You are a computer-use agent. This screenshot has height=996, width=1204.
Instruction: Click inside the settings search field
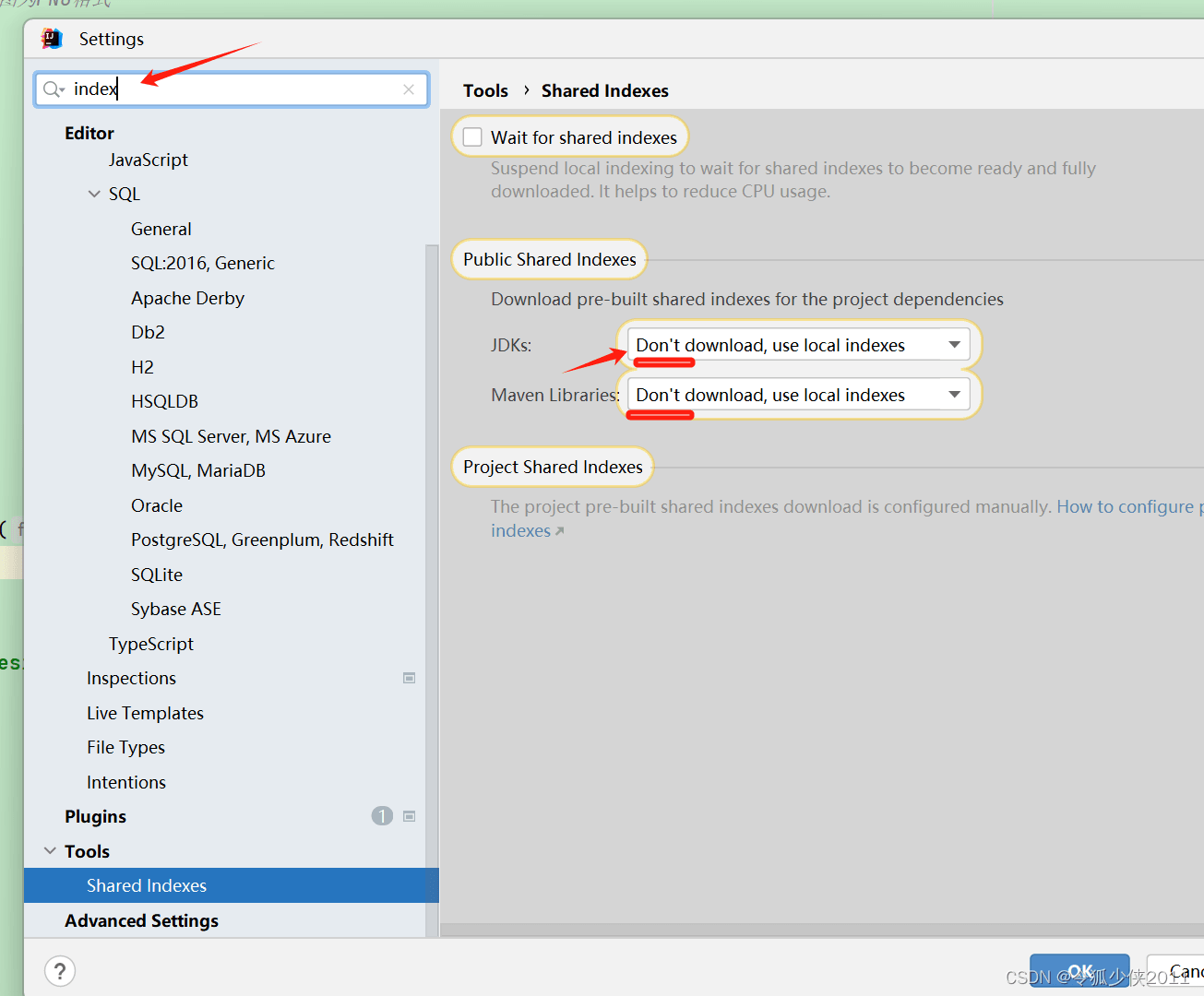point(232,89)
